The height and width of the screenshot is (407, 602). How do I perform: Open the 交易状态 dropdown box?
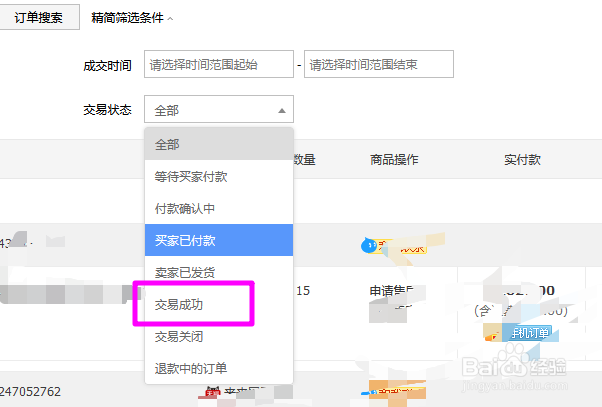pos(219,110)
